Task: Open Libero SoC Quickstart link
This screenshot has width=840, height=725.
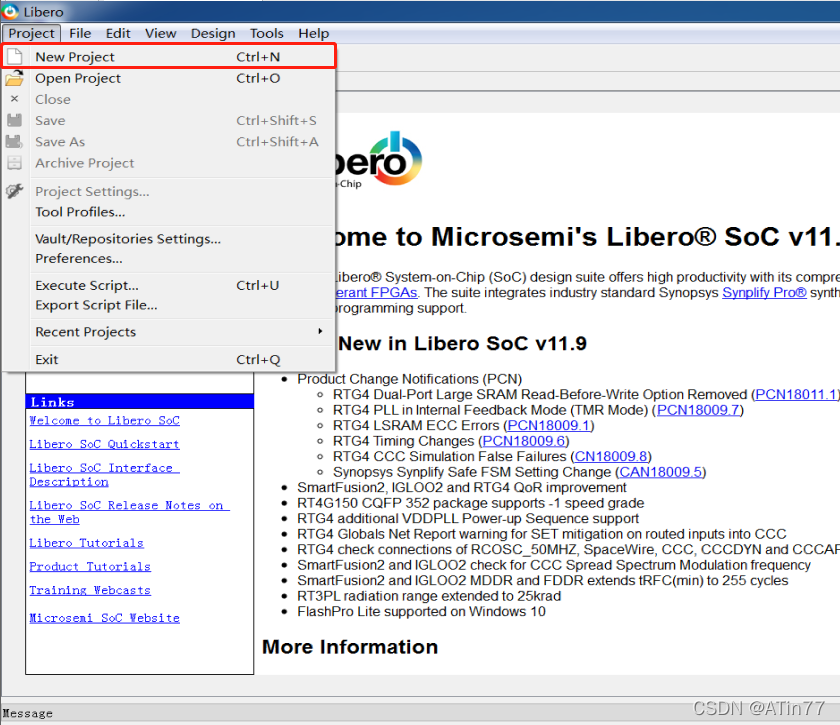Action: click(x=104, y=444)
